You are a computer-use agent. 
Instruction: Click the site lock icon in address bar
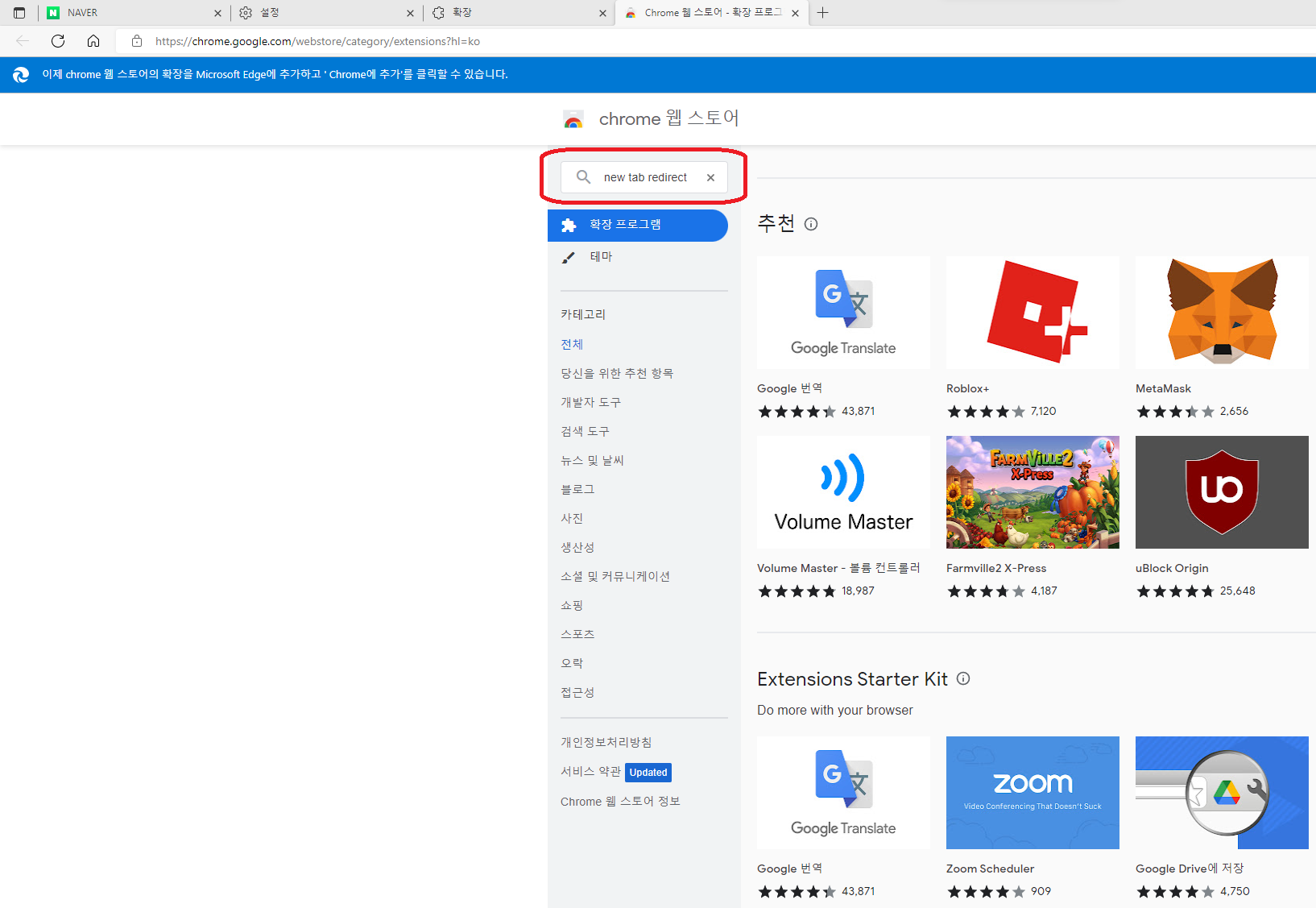coord(137,41)
